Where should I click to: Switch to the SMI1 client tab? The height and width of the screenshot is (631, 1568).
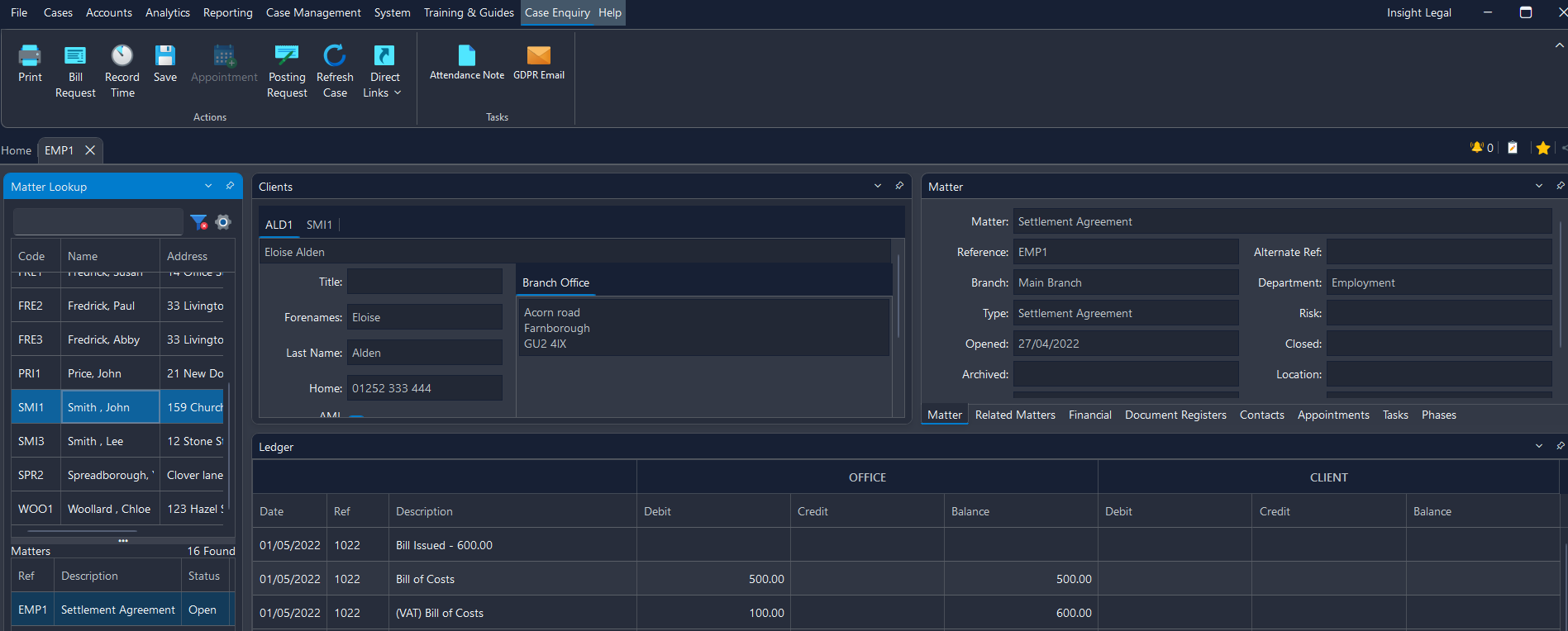pyautogui.click(x=319, y=225)
